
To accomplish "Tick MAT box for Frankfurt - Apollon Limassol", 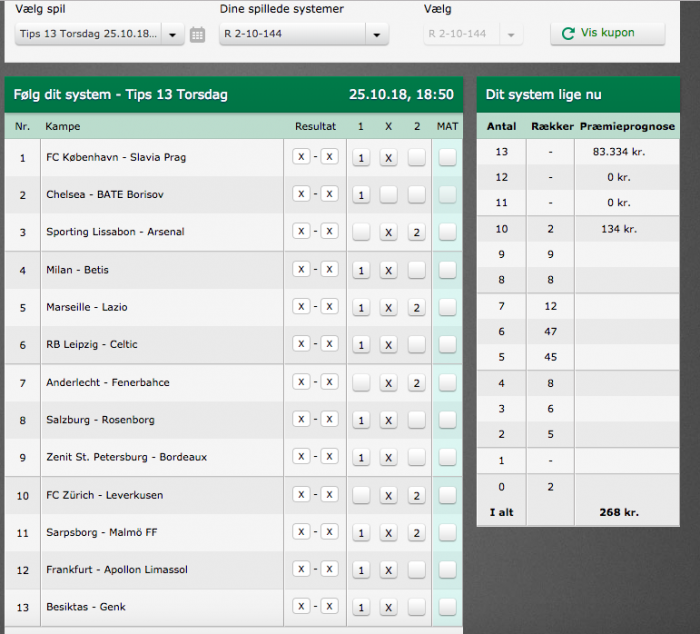I will (447, 570).
